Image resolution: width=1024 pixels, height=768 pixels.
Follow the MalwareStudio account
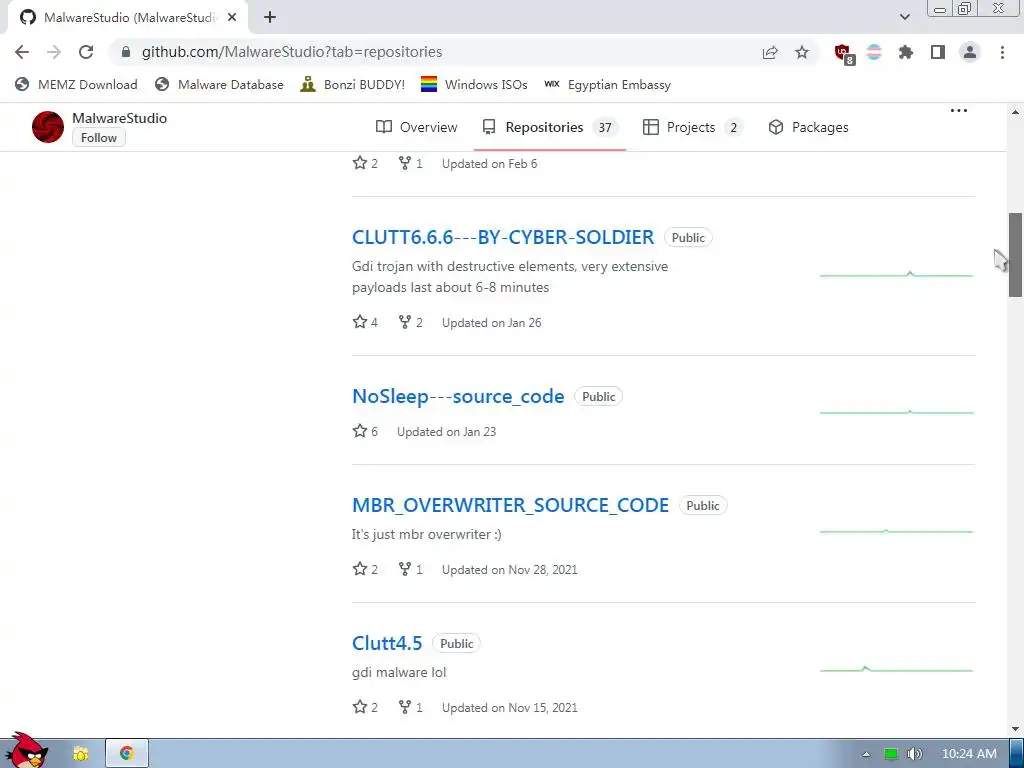pyautogui.click(x=99, y=138)
